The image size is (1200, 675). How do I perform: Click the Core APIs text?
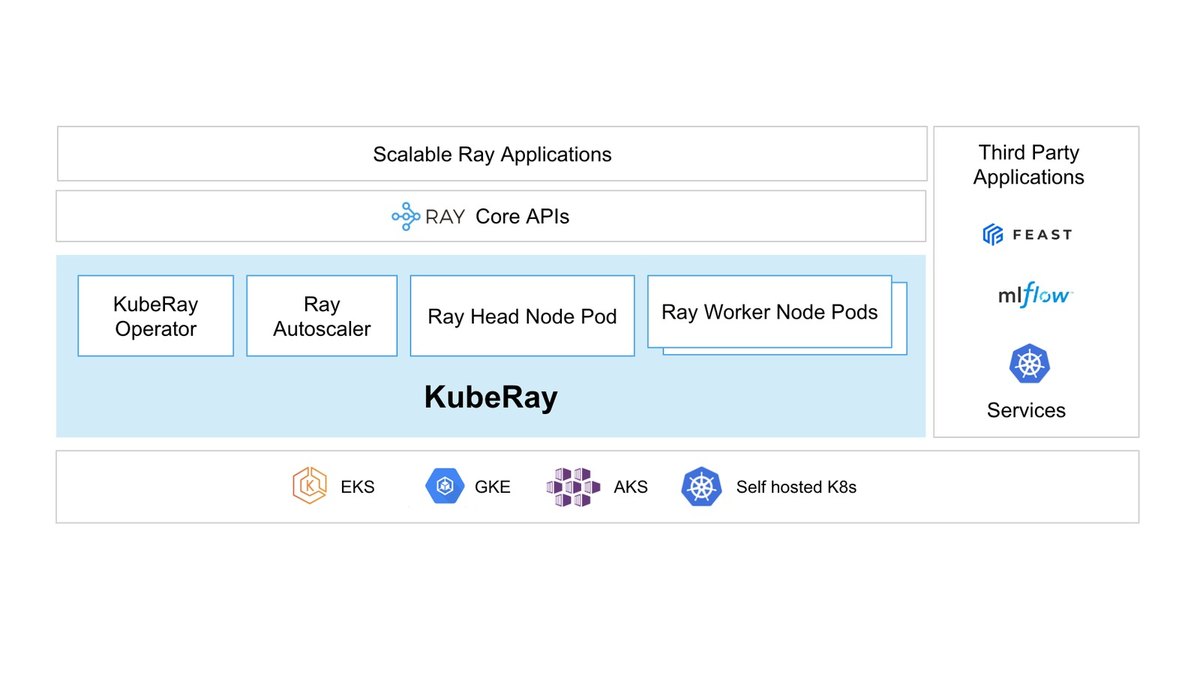tap(522, 216)
